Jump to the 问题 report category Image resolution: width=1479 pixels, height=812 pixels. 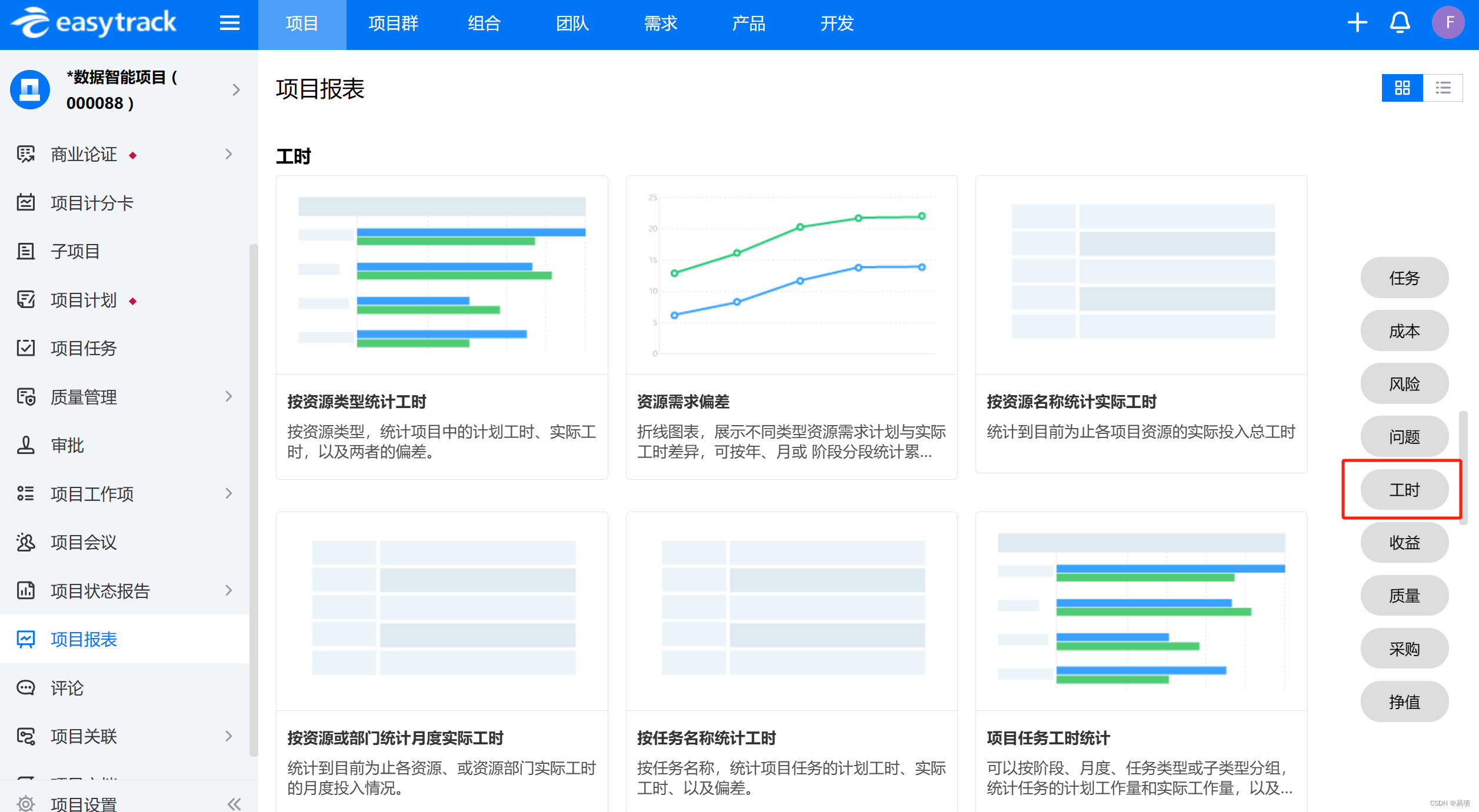[x=1404, y=436]
